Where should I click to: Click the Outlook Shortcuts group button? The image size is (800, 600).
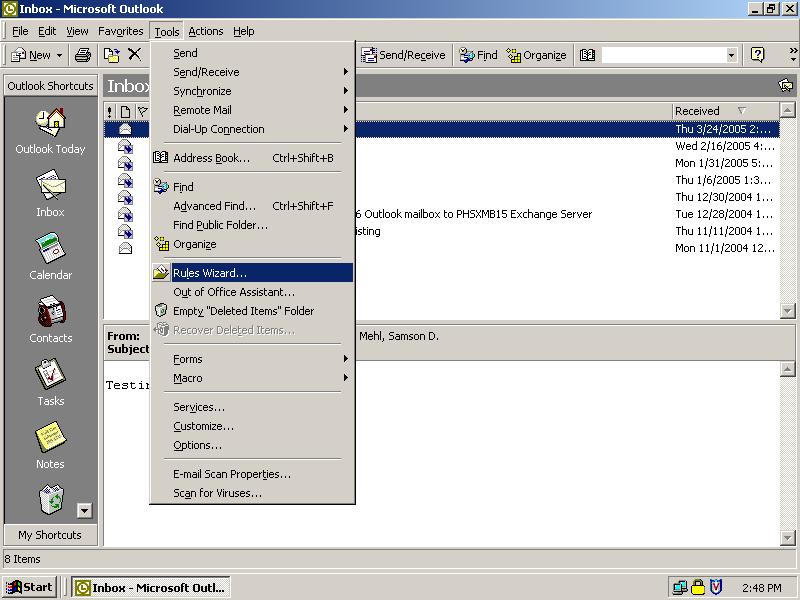50,86
